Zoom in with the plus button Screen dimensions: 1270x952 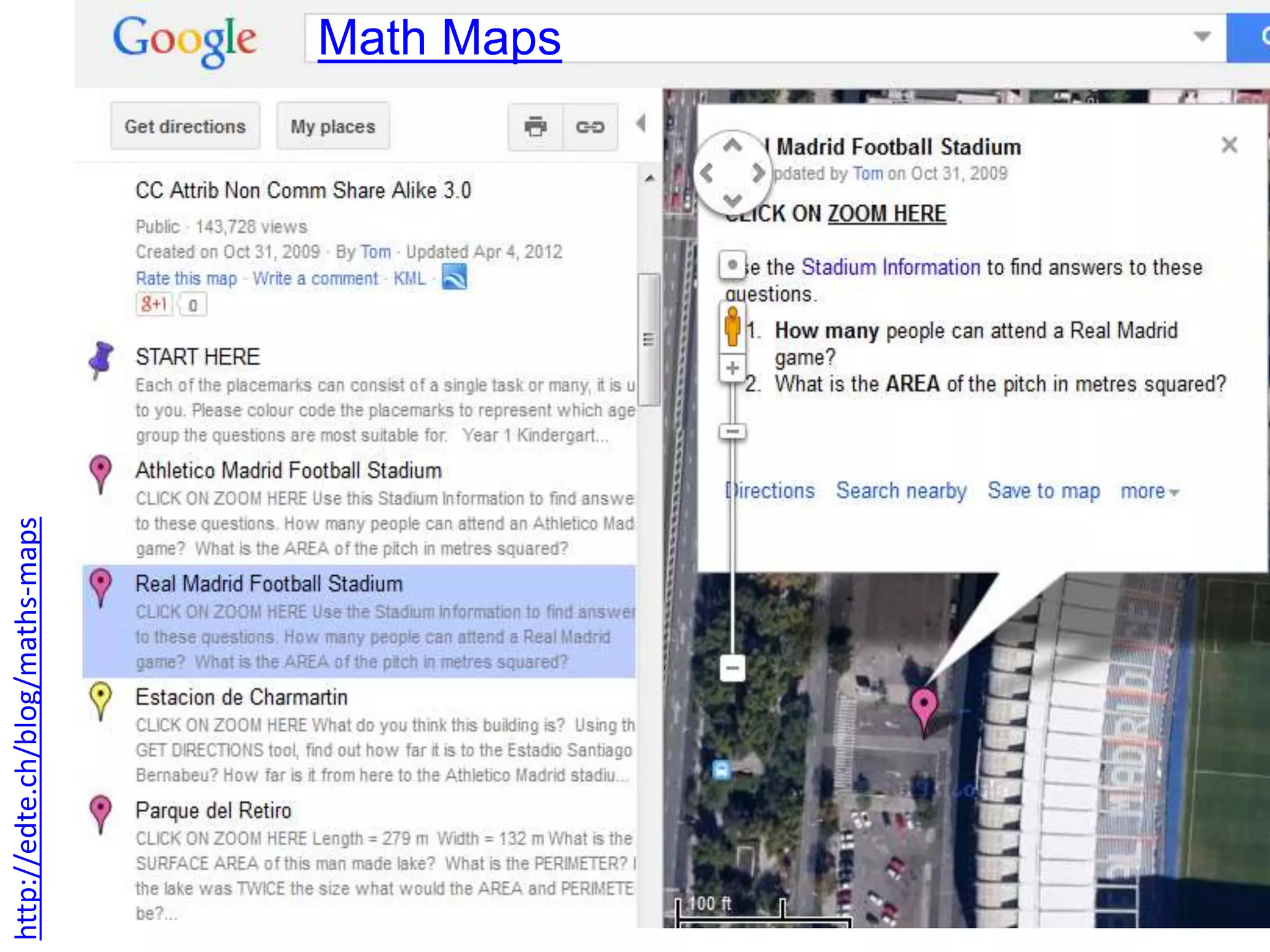click(732, 368)
